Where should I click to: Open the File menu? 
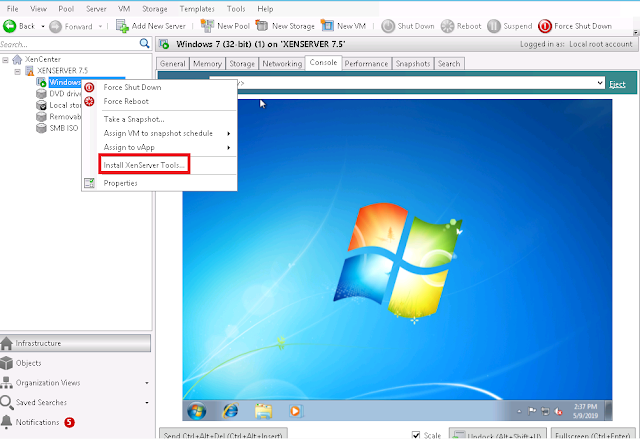point(12,9)
